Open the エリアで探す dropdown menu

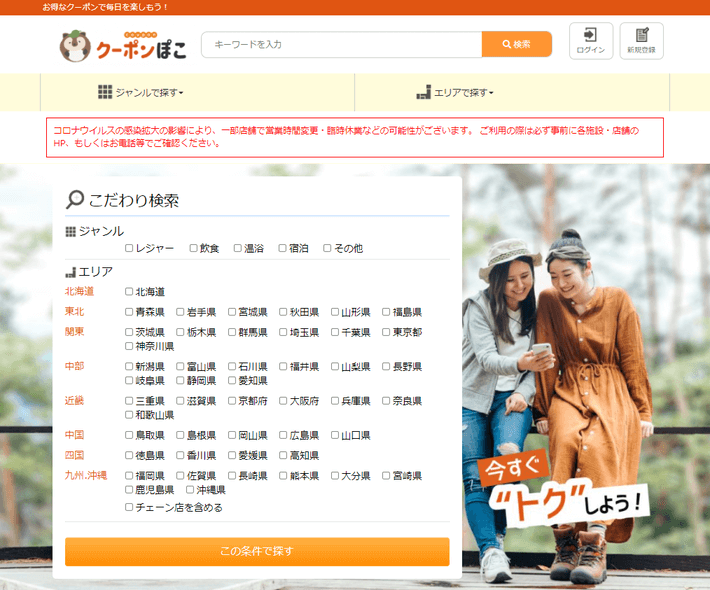click(455, 92)
